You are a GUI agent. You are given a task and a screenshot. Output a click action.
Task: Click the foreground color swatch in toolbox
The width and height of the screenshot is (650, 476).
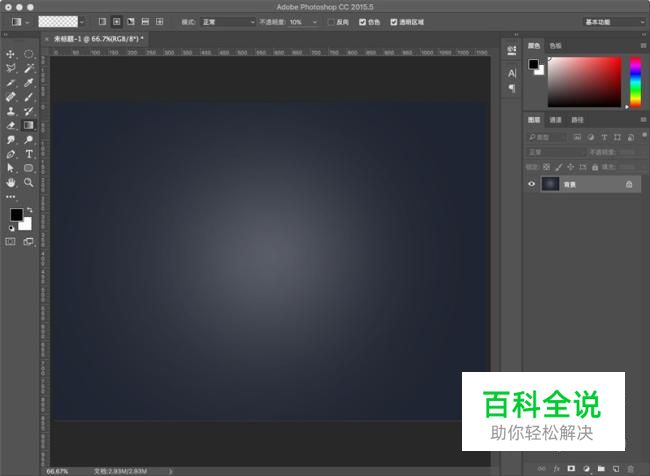(x=16, y=215)
